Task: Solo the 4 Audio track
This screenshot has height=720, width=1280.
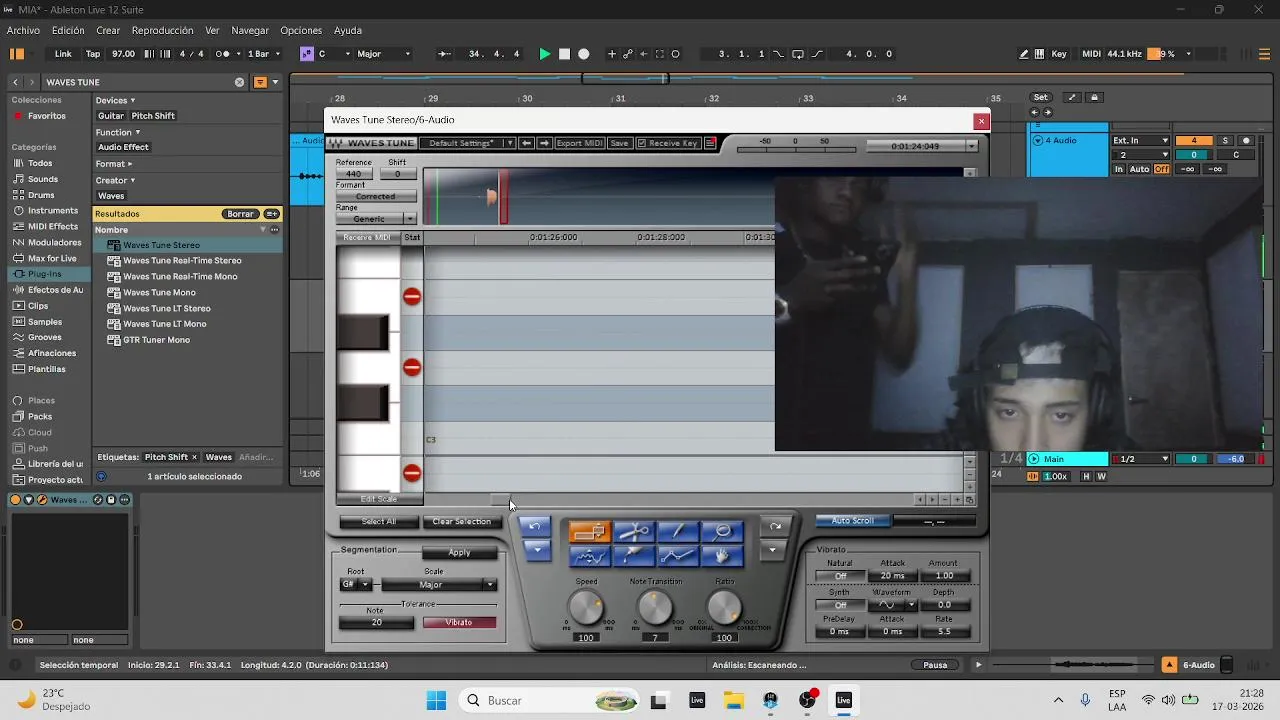Action: [1225, 141]
